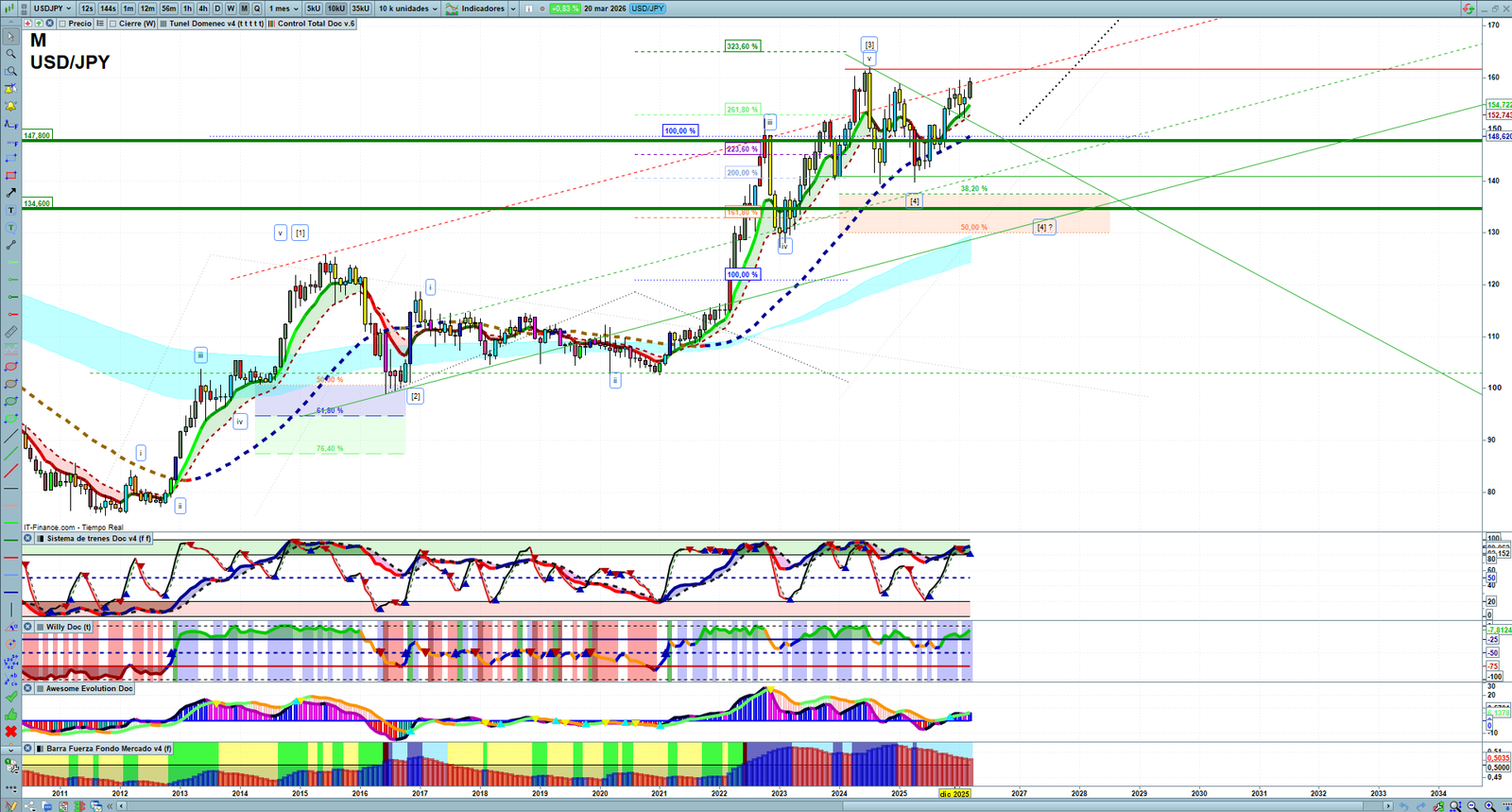This screenshot has height=812, width=1512.
Task: Click the horizontal scrollbar at the bottom
Action: pyautogui.click(x=756, y=806)
